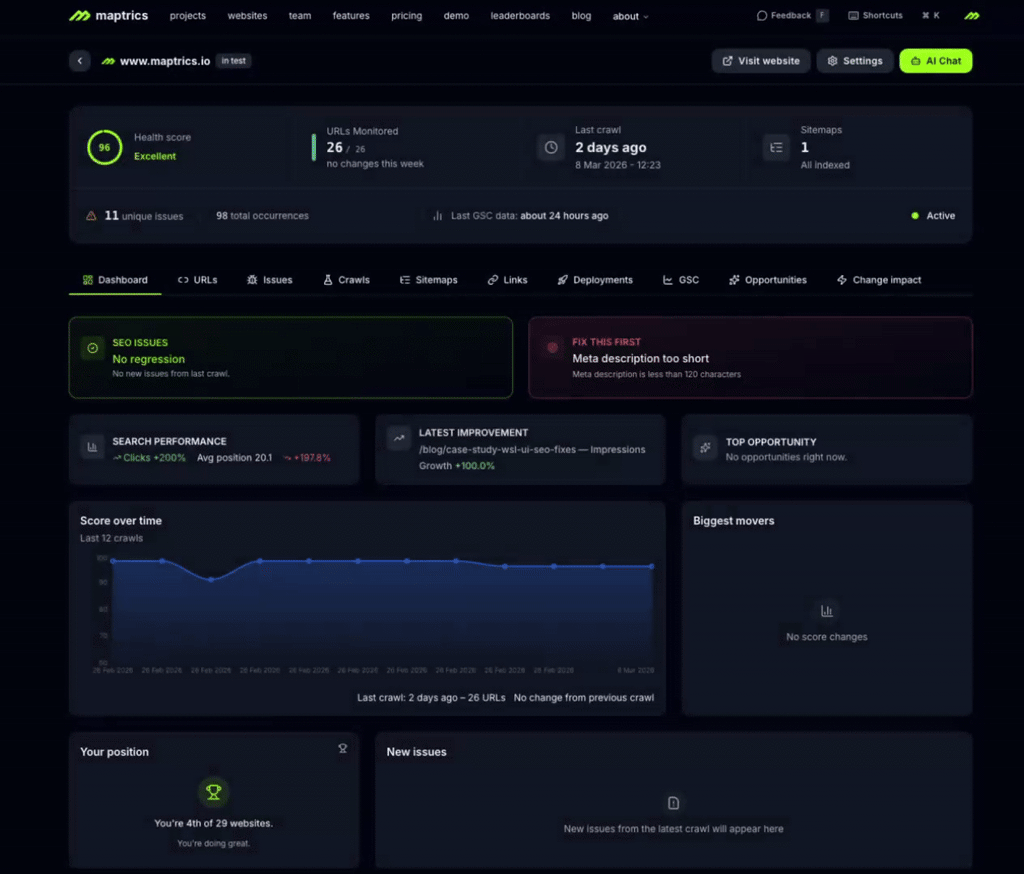Open the Shortcuts panel

[875, 15]
